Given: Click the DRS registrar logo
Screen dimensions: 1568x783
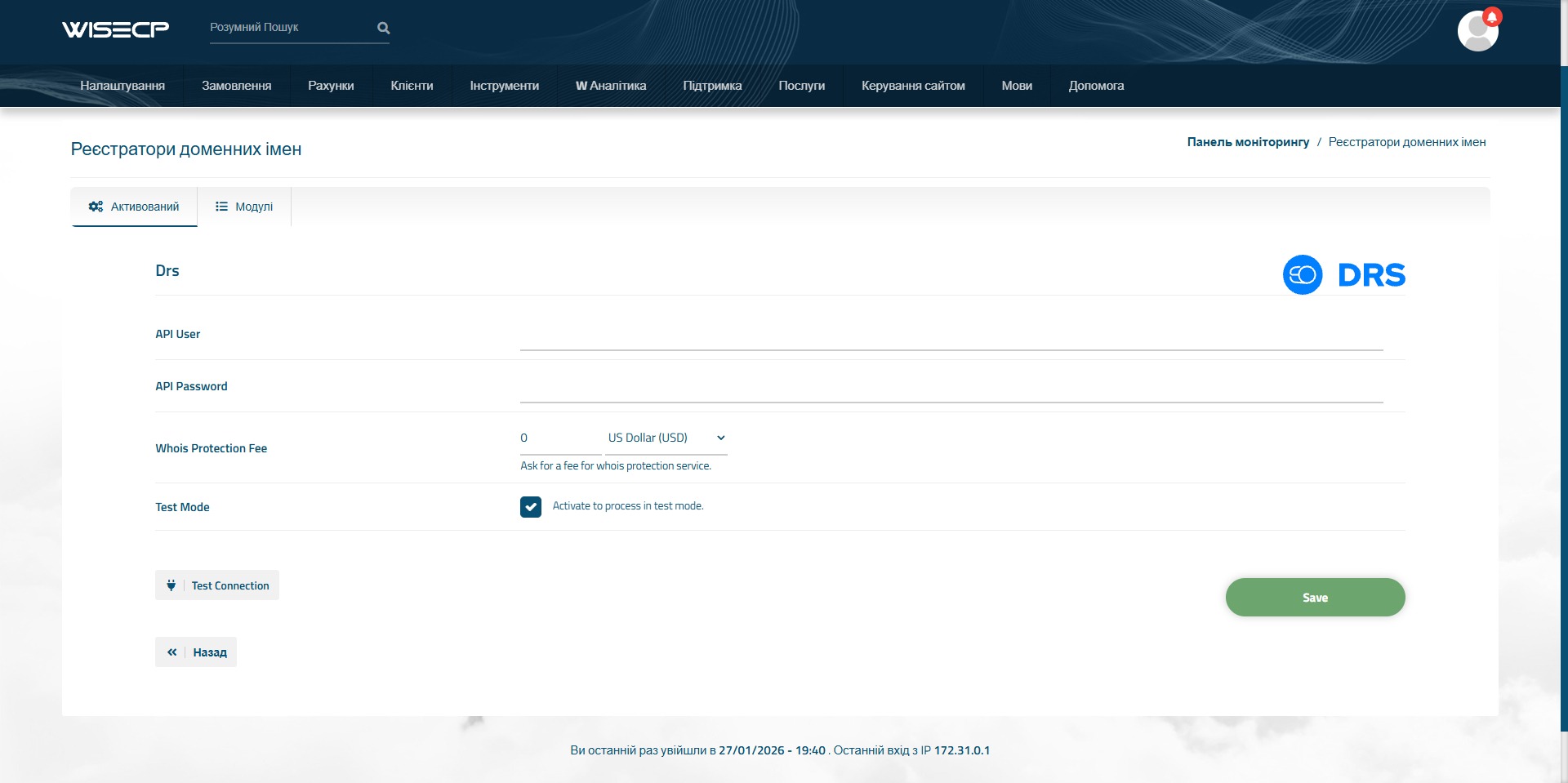Looking at the screenshot, I should (1343, 275).
